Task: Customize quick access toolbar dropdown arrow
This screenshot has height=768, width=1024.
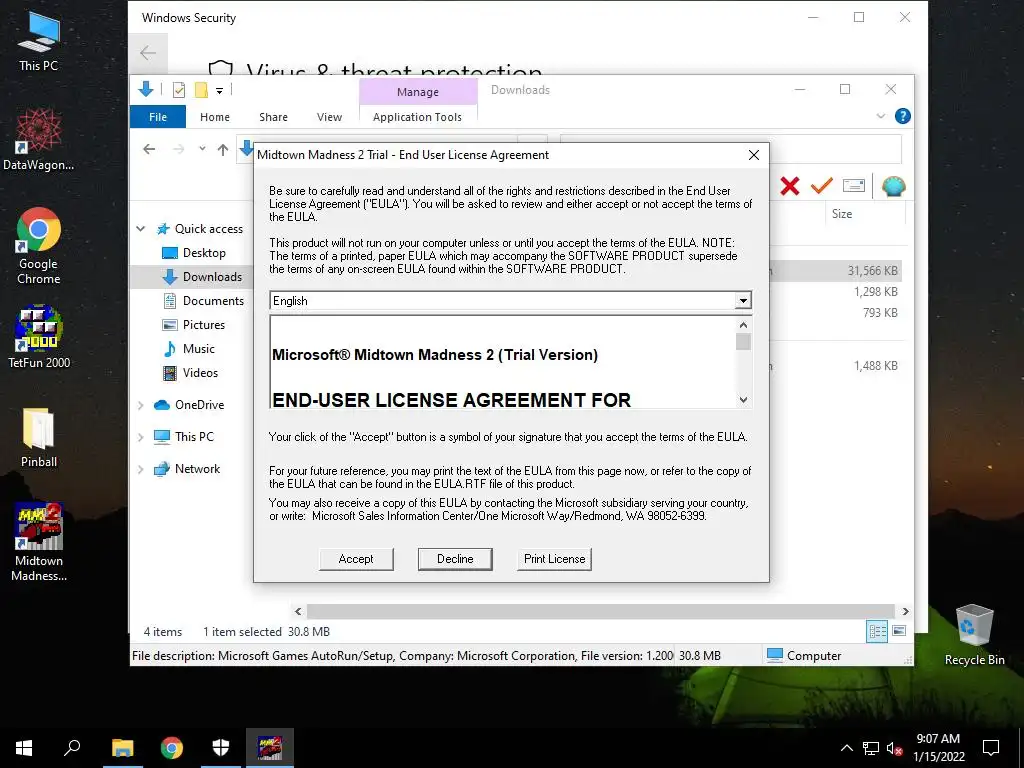Action: (219, 91)
